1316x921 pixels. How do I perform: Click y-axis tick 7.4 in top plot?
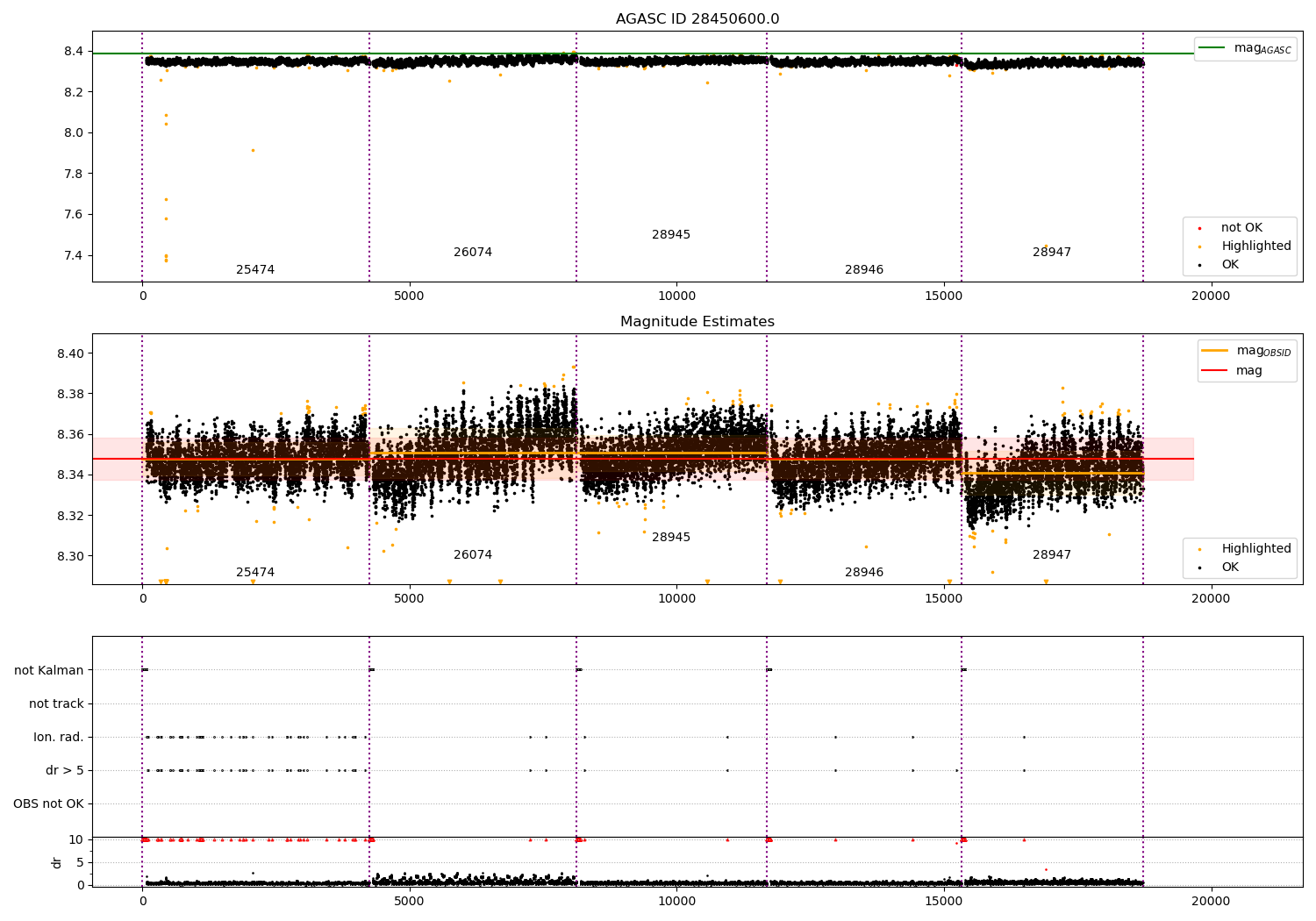[x=74, y=256]
